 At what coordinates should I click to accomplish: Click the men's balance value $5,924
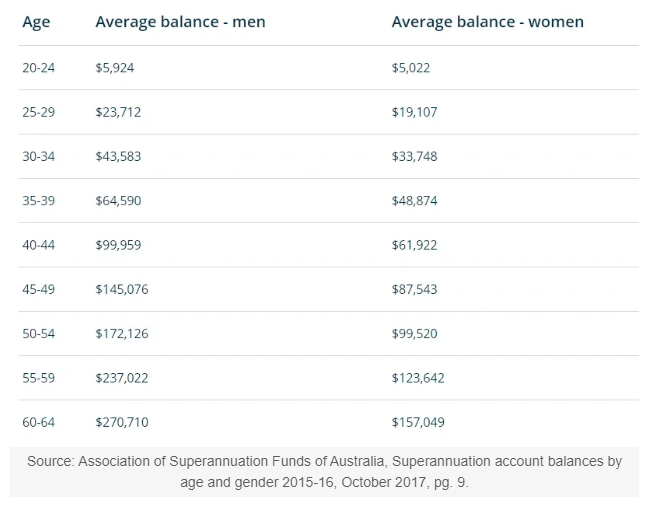(114, 68)
